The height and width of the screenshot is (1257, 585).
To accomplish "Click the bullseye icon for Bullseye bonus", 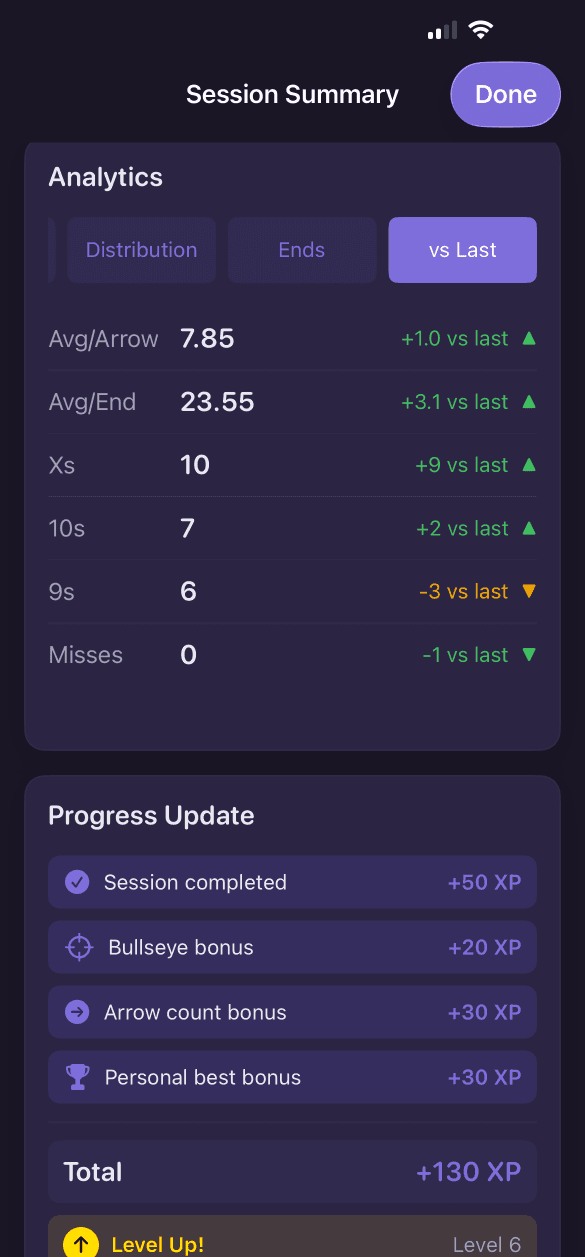I will tap(78, 947).
